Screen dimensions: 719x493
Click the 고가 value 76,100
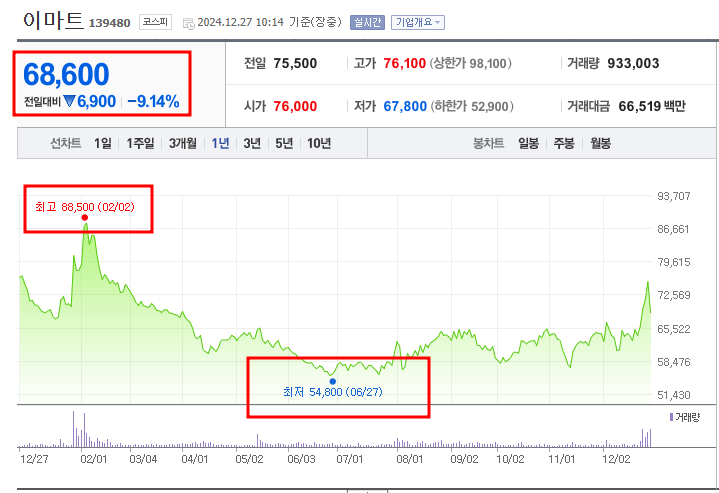(404, 63)
